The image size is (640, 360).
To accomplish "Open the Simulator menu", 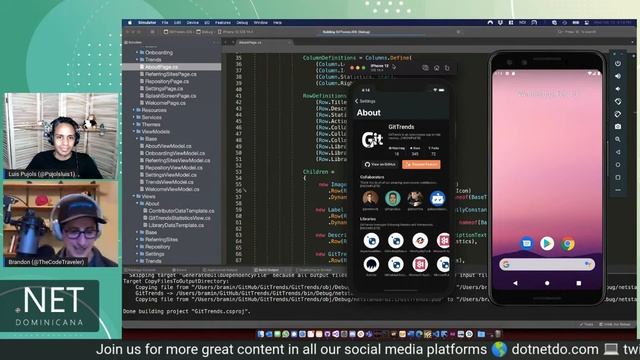I will point(147,23).
